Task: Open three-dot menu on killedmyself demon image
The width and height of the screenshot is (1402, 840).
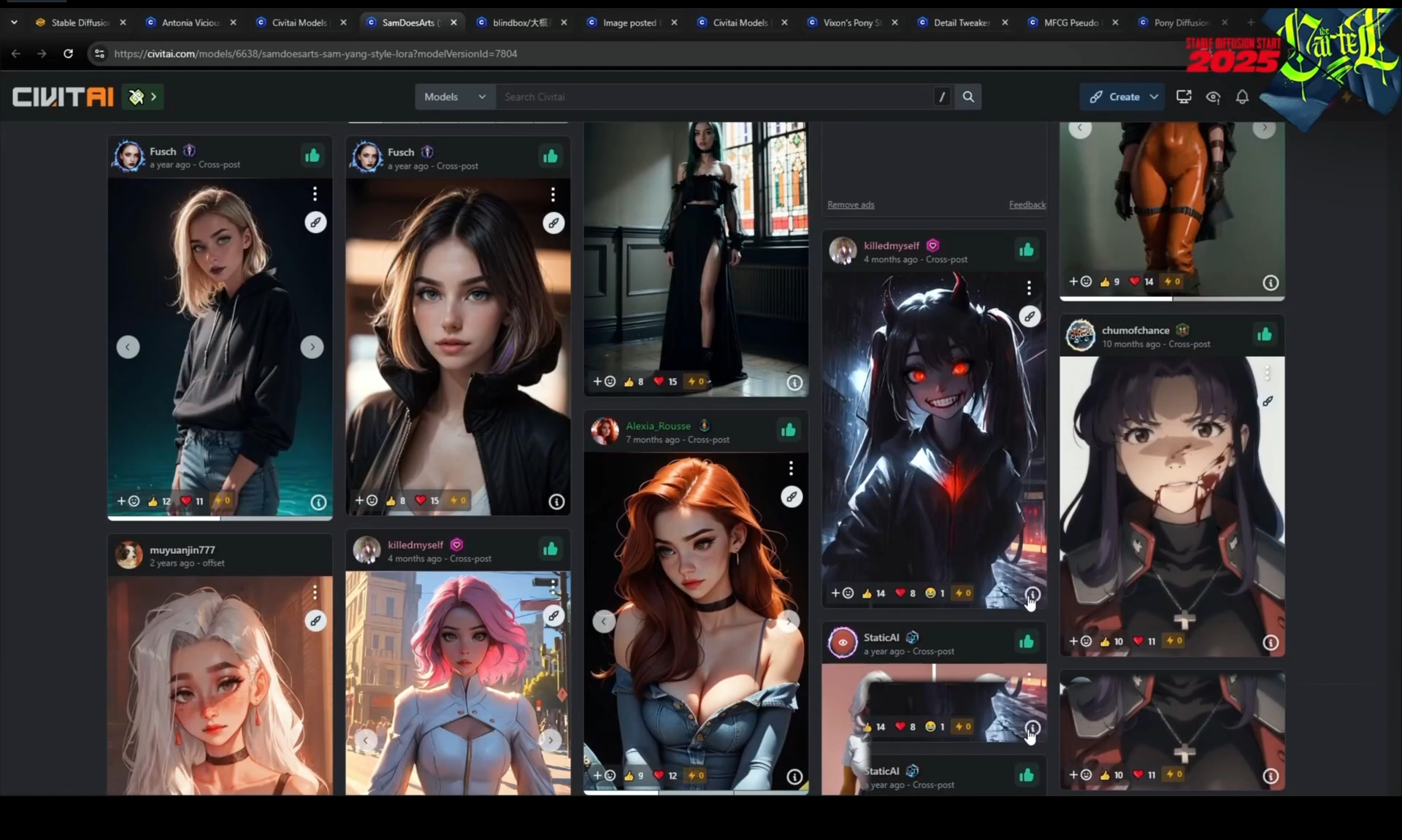Action: (x=1029, y=288)
